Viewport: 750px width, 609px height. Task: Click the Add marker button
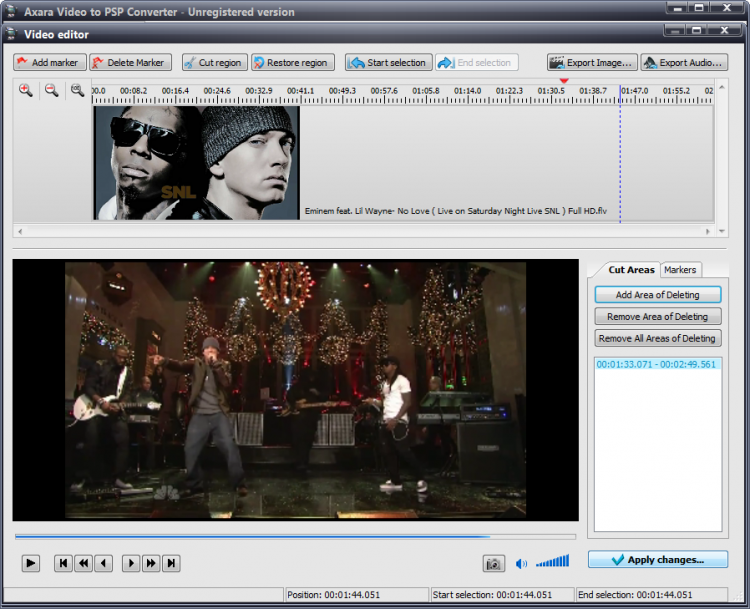tap(49, 62)
